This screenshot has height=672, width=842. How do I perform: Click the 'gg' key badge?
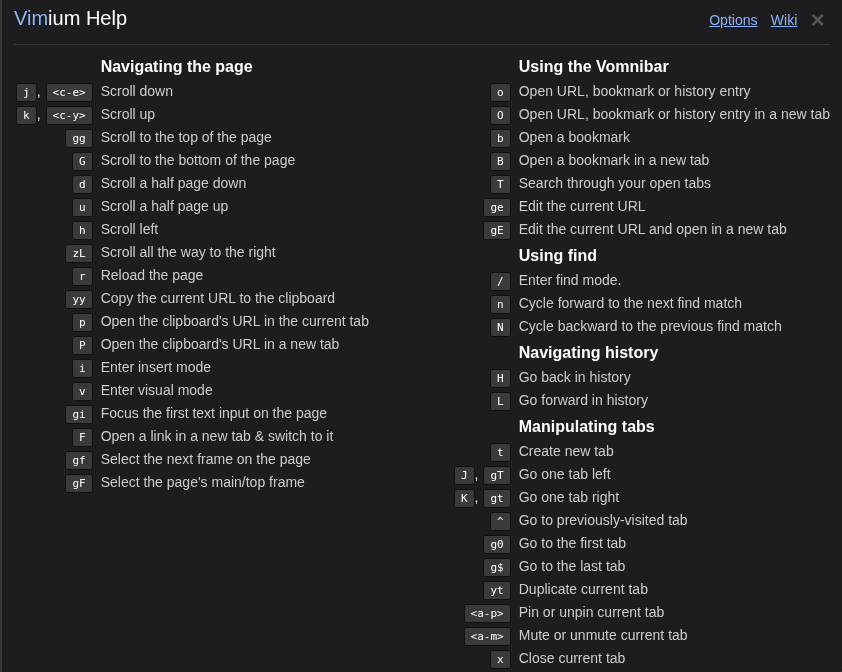pyautogui.click(x=79, y=139)
